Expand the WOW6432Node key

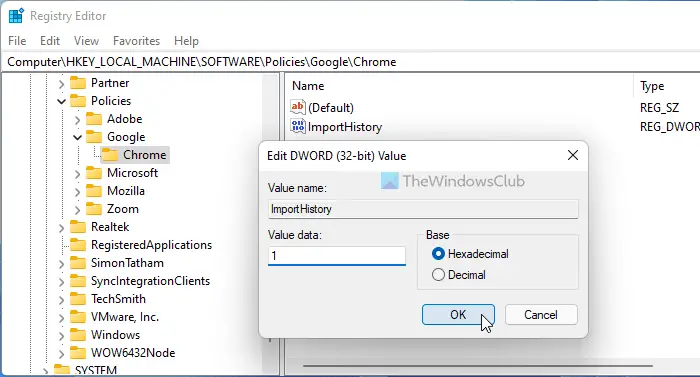tap(62, 354)
